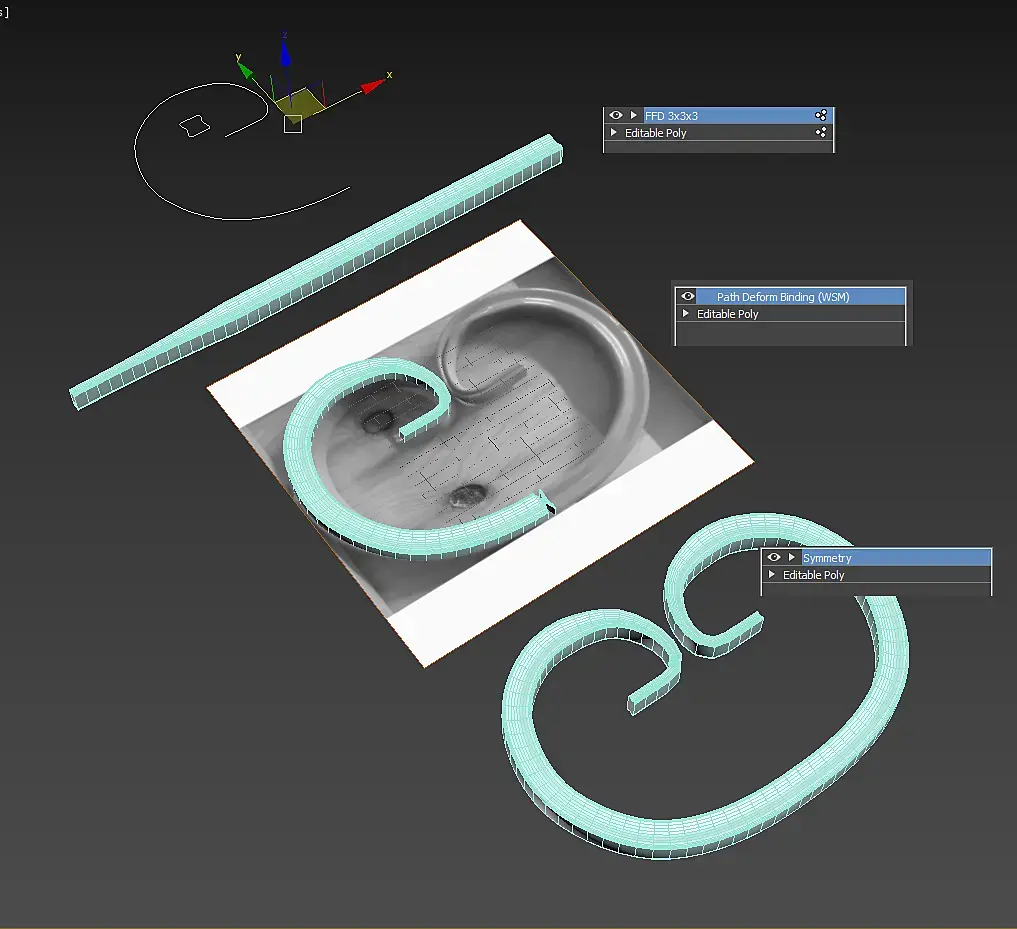Select Editable Poly under Path Deform Binding

click(x=727, y=314)
